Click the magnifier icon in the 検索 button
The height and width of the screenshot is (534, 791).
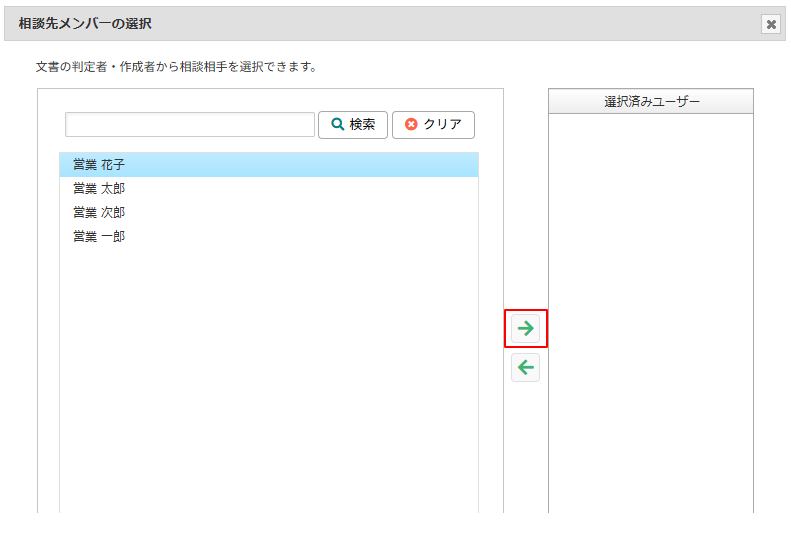click(x=337, y=125)
